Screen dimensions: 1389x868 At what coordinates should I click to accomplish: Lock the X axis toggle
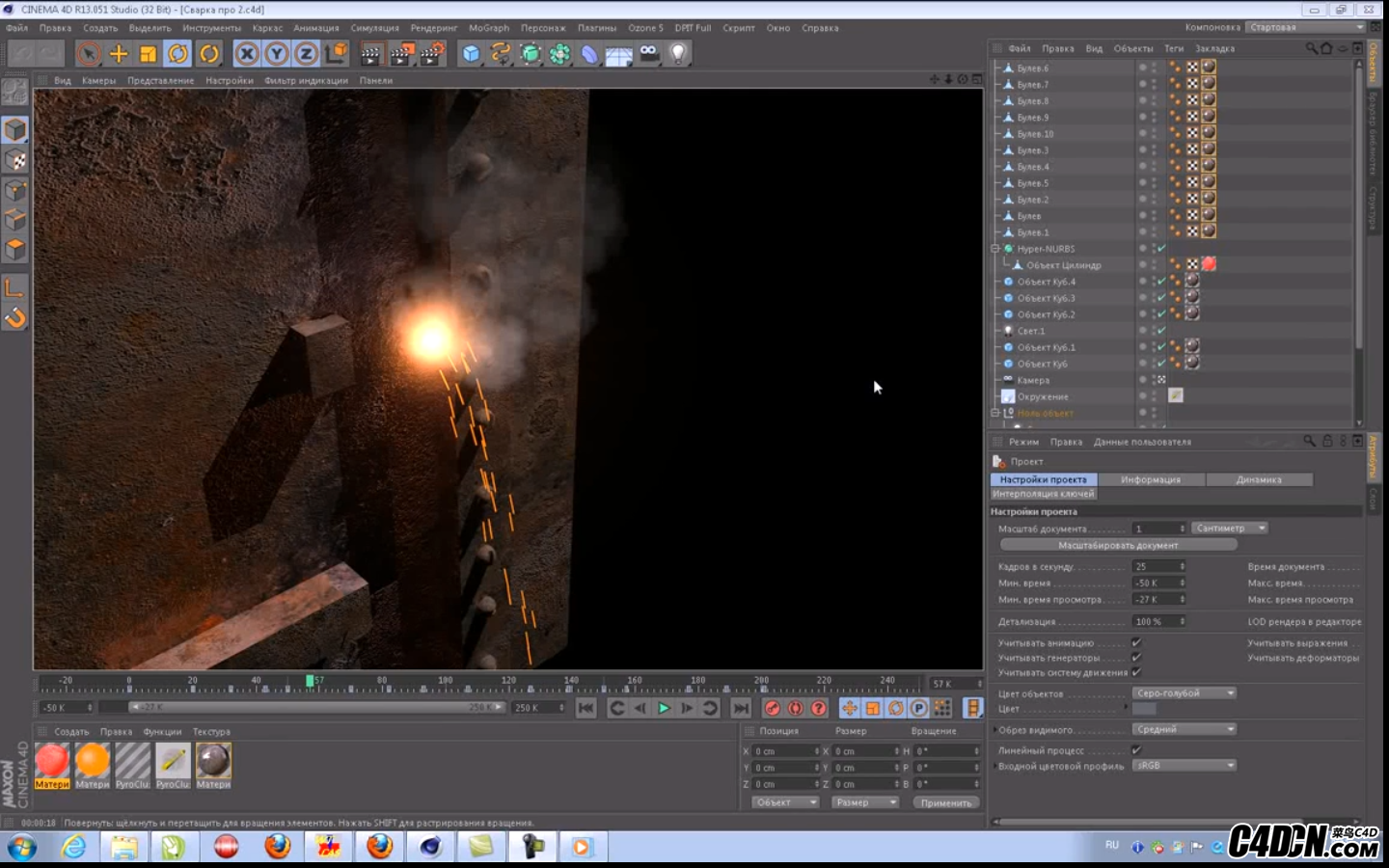coord(247,54)
